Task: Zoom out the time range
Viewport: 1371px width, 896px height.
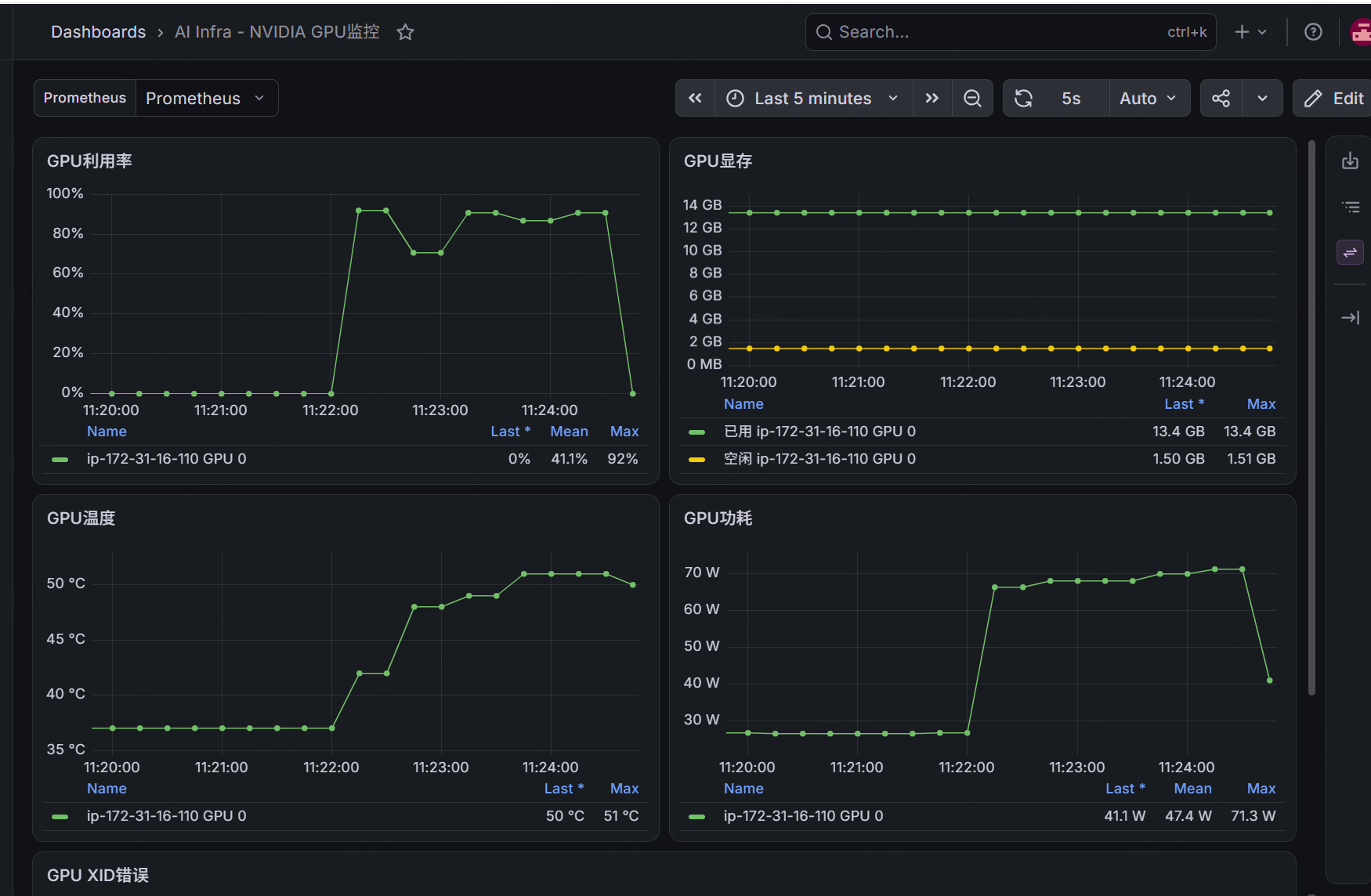Action: [x=972, y=98]
